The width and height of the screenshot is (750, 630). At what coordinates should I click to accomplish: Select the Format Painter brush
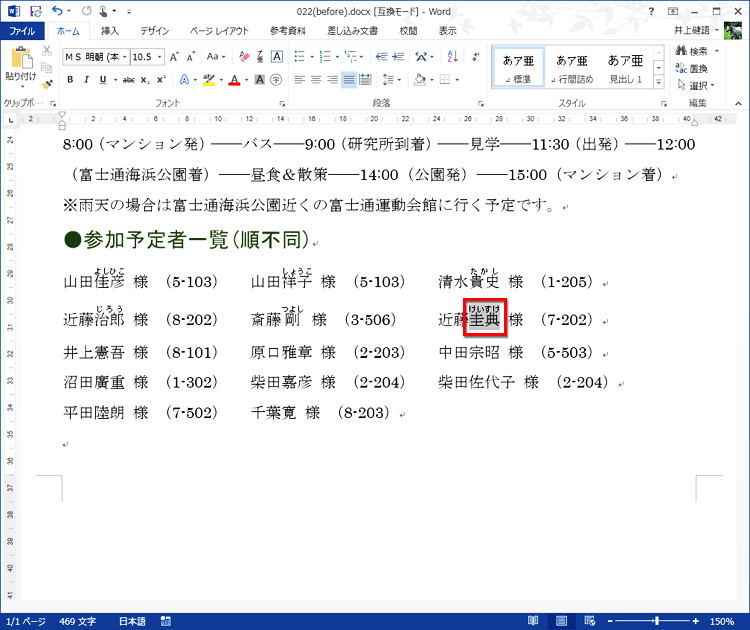coord(46,85)
